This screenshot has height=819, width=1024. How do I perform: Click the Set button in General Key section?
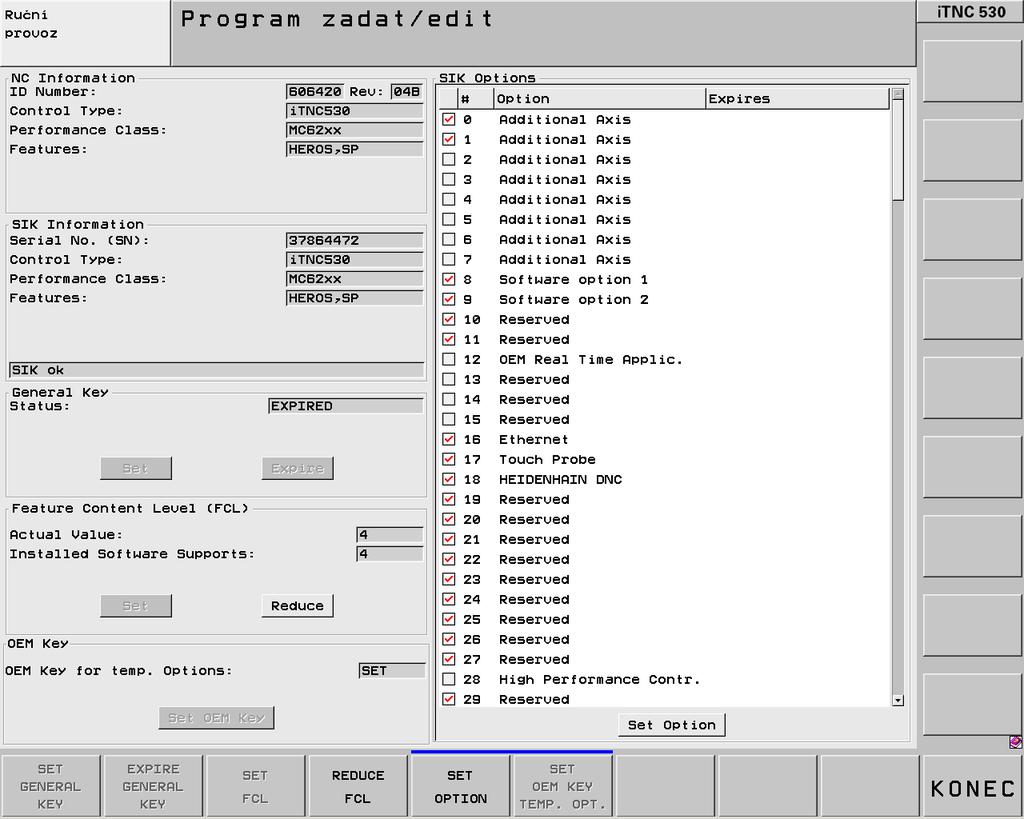pyautogui.click(x=136, y=468)
